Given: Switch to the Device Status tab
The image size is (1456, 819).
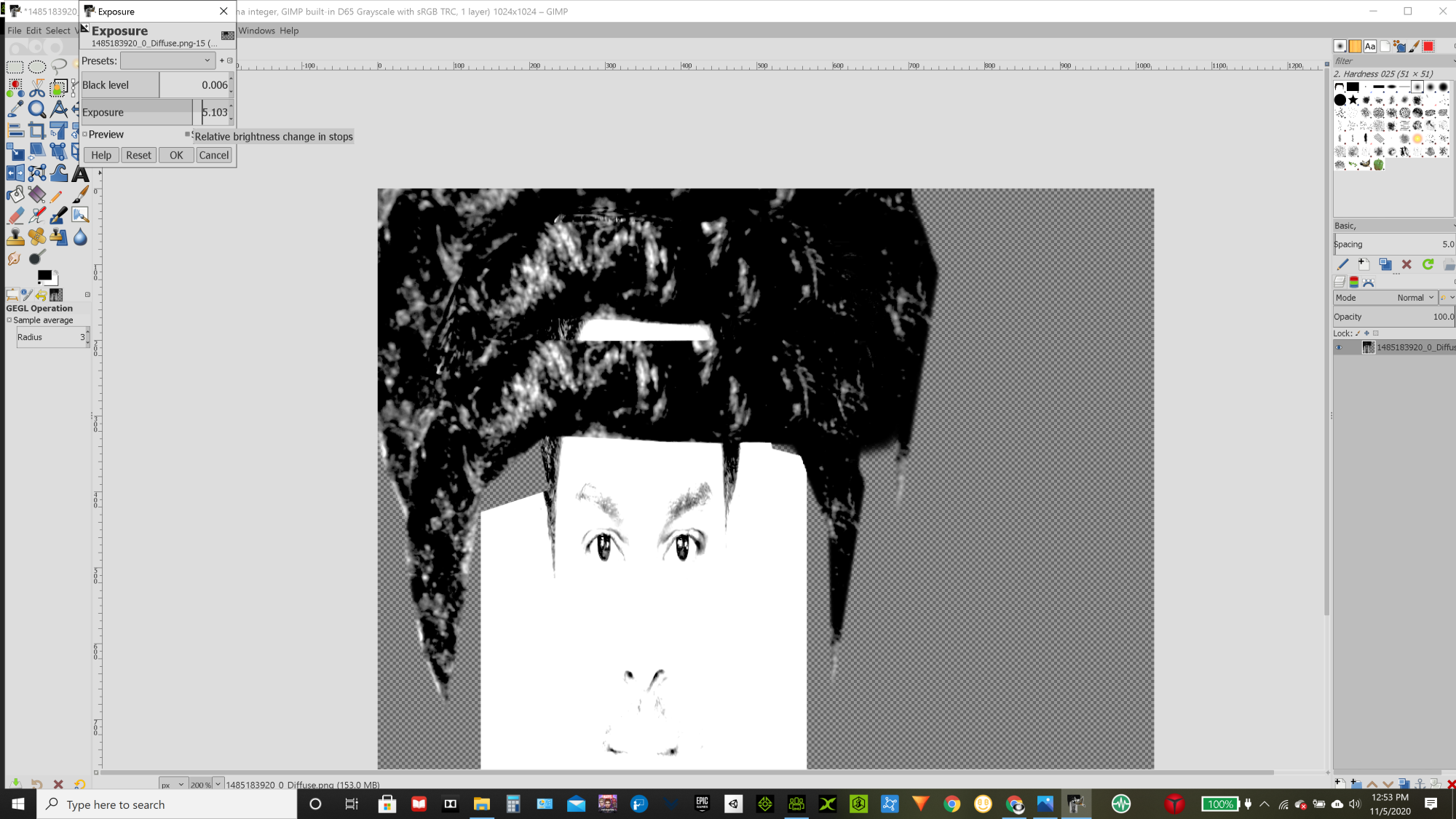Looking at the screenshot, I should click(x=26, y=295).
